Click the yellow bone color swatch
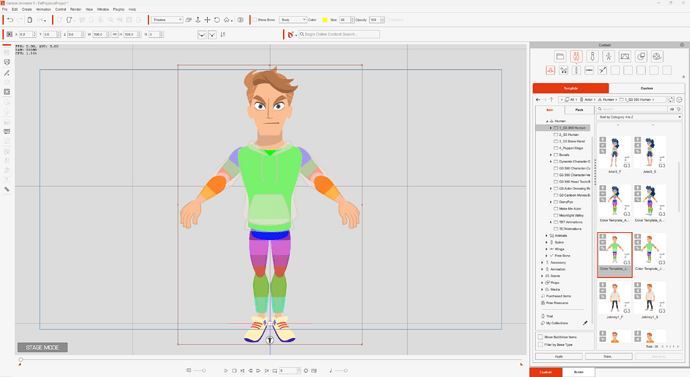The width and height of the screenshot is (690, 377). tap(325, 20)
